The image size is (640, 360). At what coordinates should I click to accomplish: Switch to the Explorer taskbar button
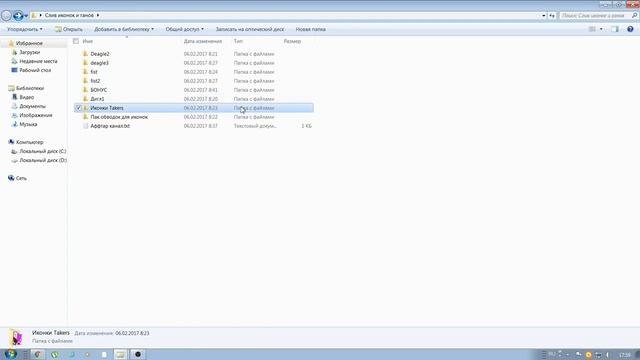click(120, 354)
